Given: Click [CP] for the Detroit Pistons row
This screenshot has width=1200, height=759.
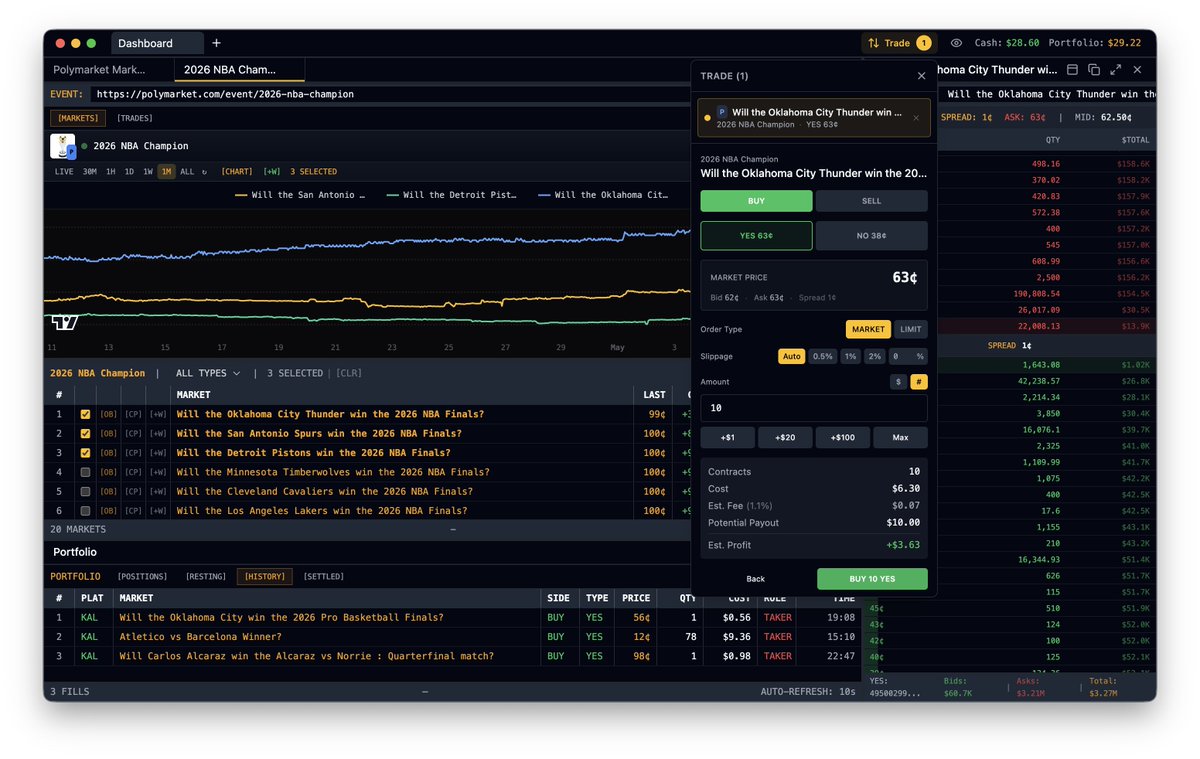Looking at the screenshot, I should coord(133,453).
